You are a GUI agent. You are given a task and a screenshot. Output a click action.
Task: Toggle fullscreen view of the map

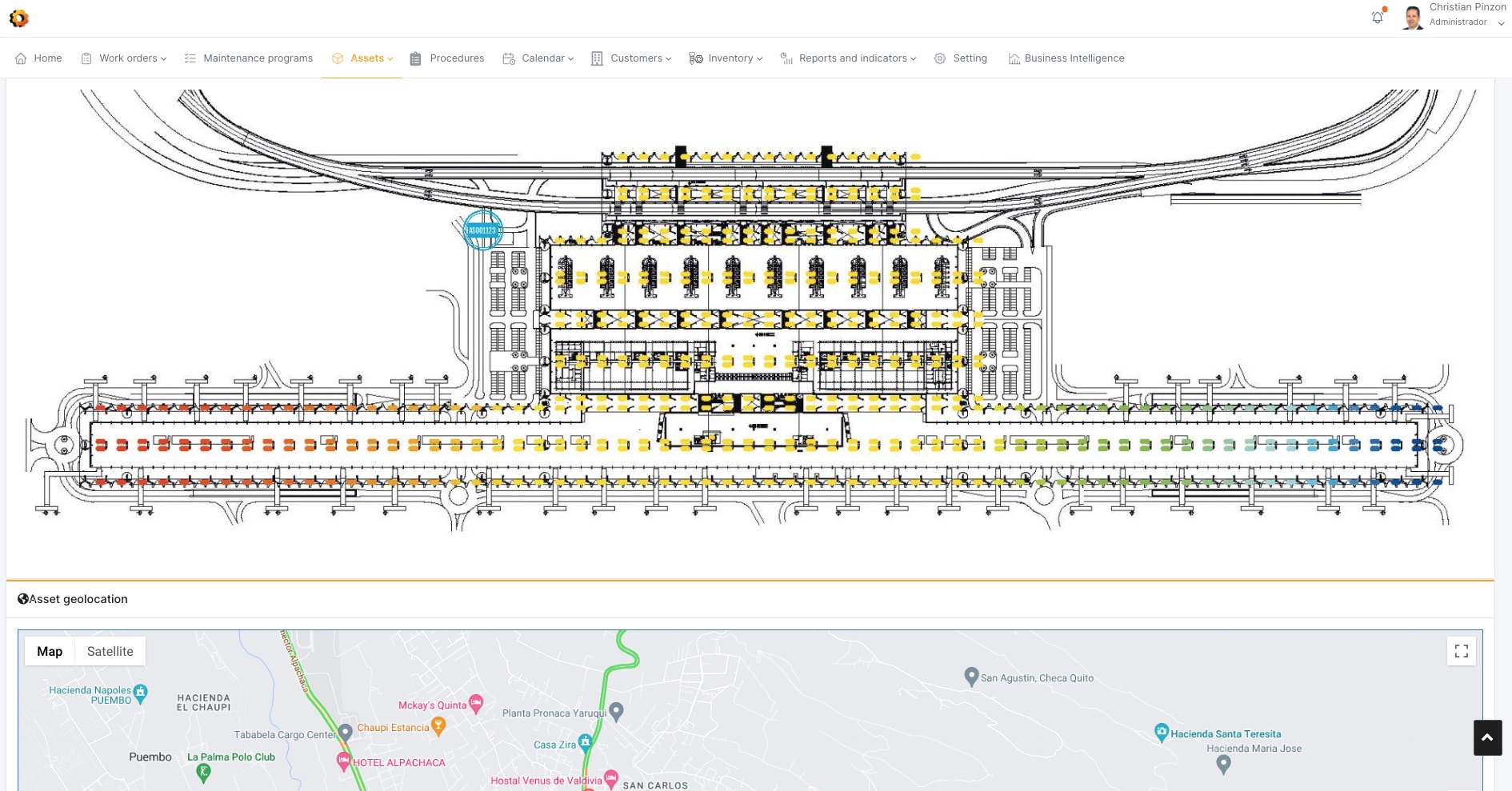coord(1462,651)
